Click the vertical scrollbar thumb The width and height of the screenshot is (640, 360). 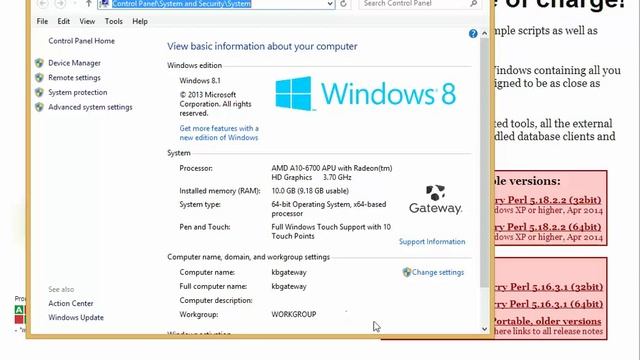tap(484, 163)
